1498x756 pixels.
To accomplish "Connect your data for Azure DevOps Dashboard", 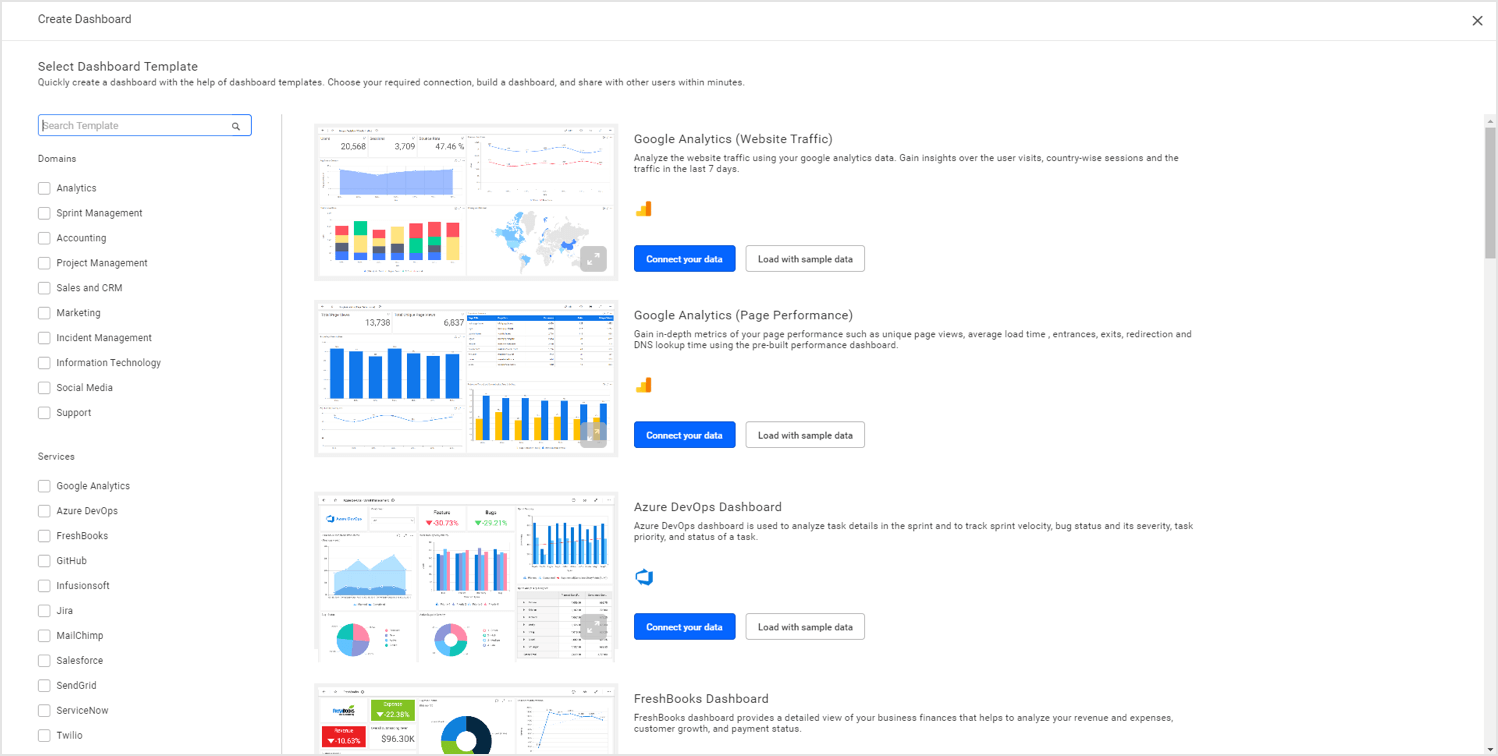I will (x=684, y=627).
